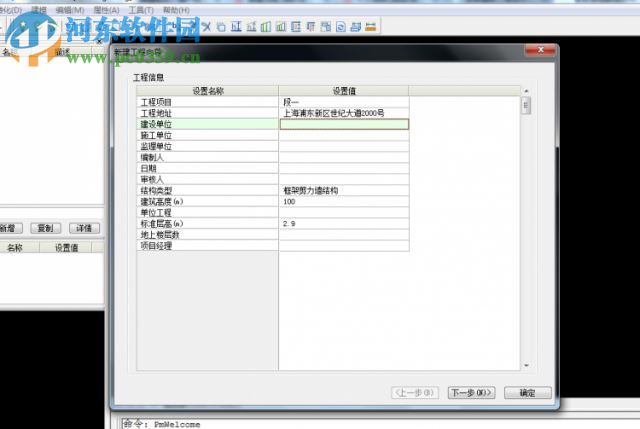Click the copy icon right of the delete X
This screenshot has width=640, height=429.
[x=221, y=27]
